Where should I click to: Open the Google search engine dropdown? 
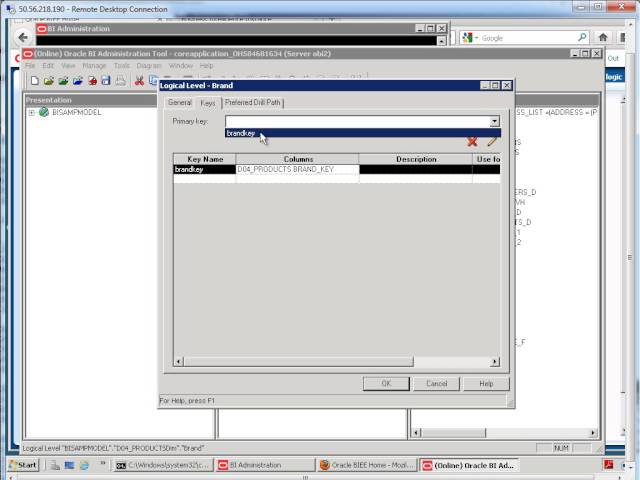tap(476, 38)
